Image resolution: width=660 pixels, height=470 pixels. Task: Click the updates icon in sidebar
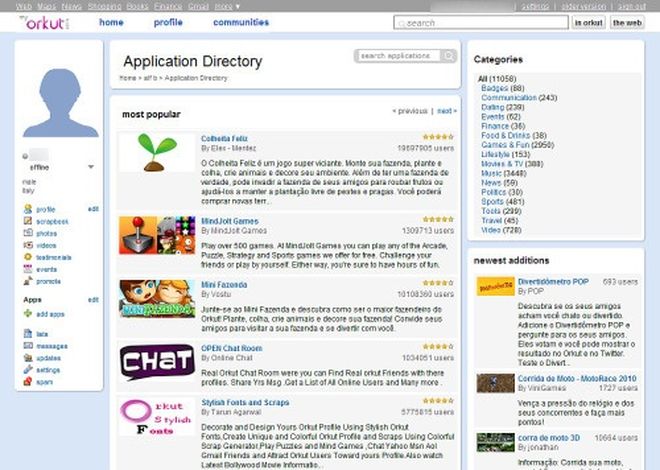28,358
